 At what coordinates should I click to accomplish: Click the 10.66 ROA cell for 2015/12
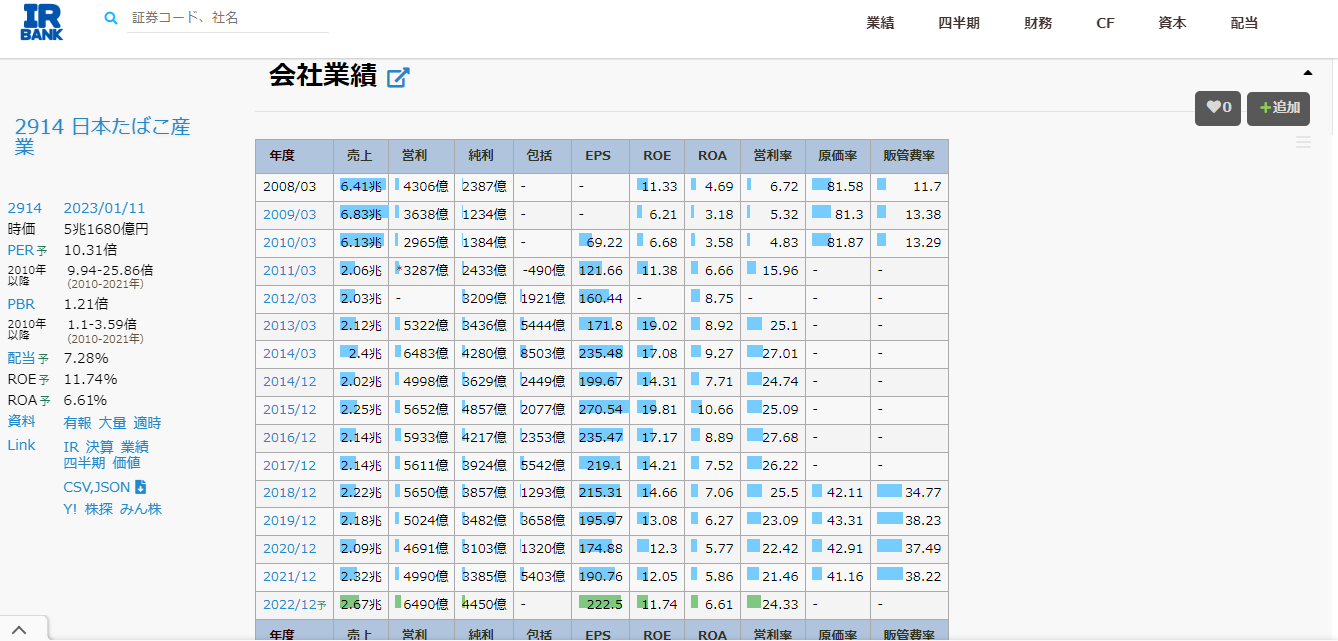click(712, 410)
